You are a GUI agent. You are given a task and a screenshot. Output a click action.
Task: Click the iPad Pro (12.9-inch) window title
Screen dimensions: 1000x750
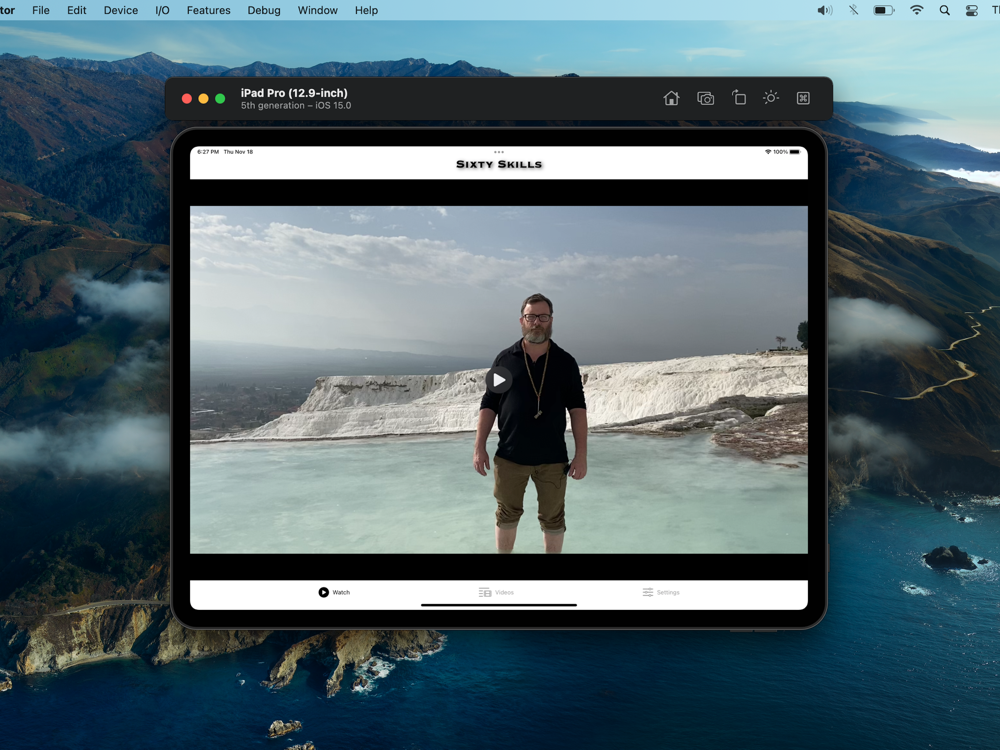[x=294, y=93]
